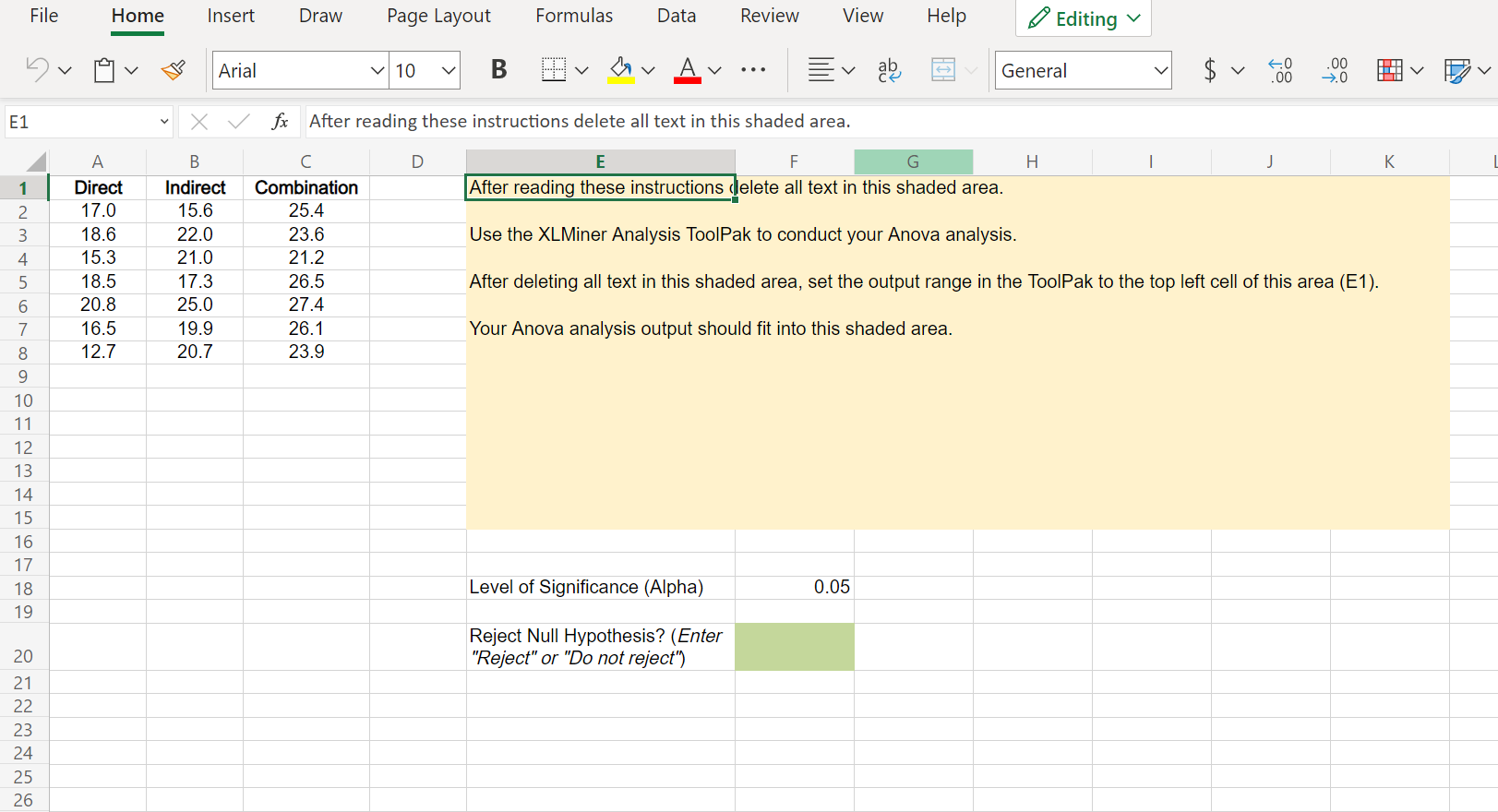Click the Indirect header cell
Viewport: 1498px width, 812px height.
(195, 187)
